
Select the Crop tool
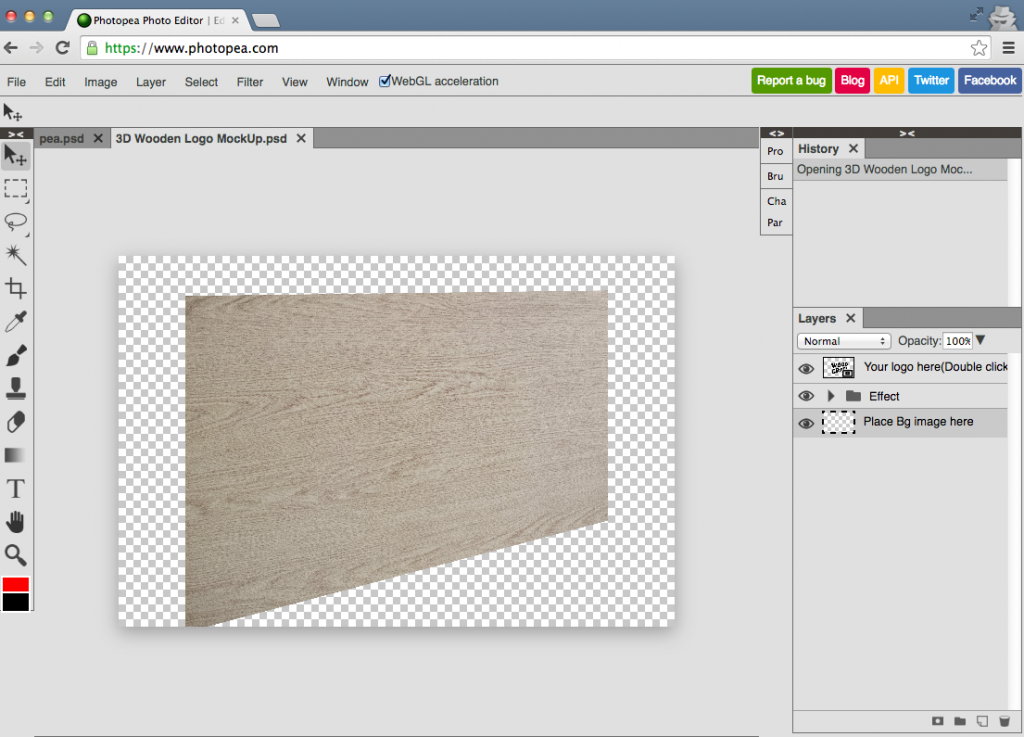click(x=15, y=288)
